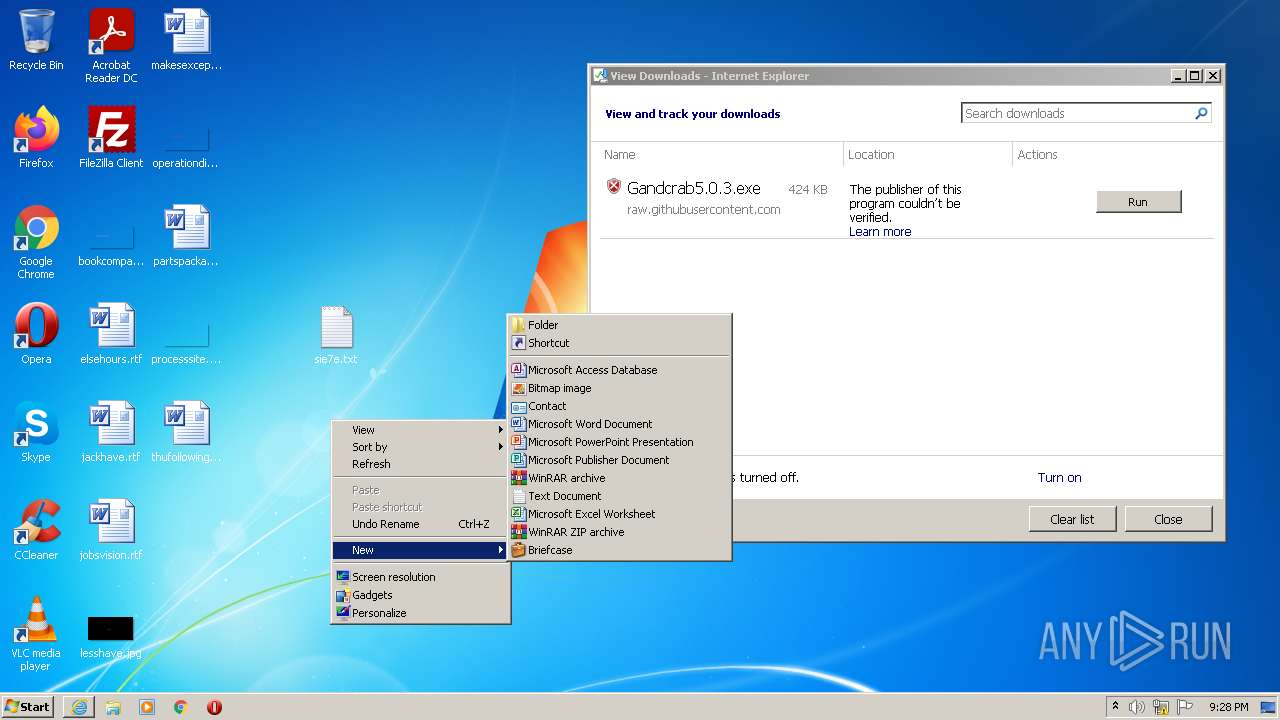This screenshot has height=720, width=1280.
Task: Open Gadgets from context menu
Action: point(421,595)
